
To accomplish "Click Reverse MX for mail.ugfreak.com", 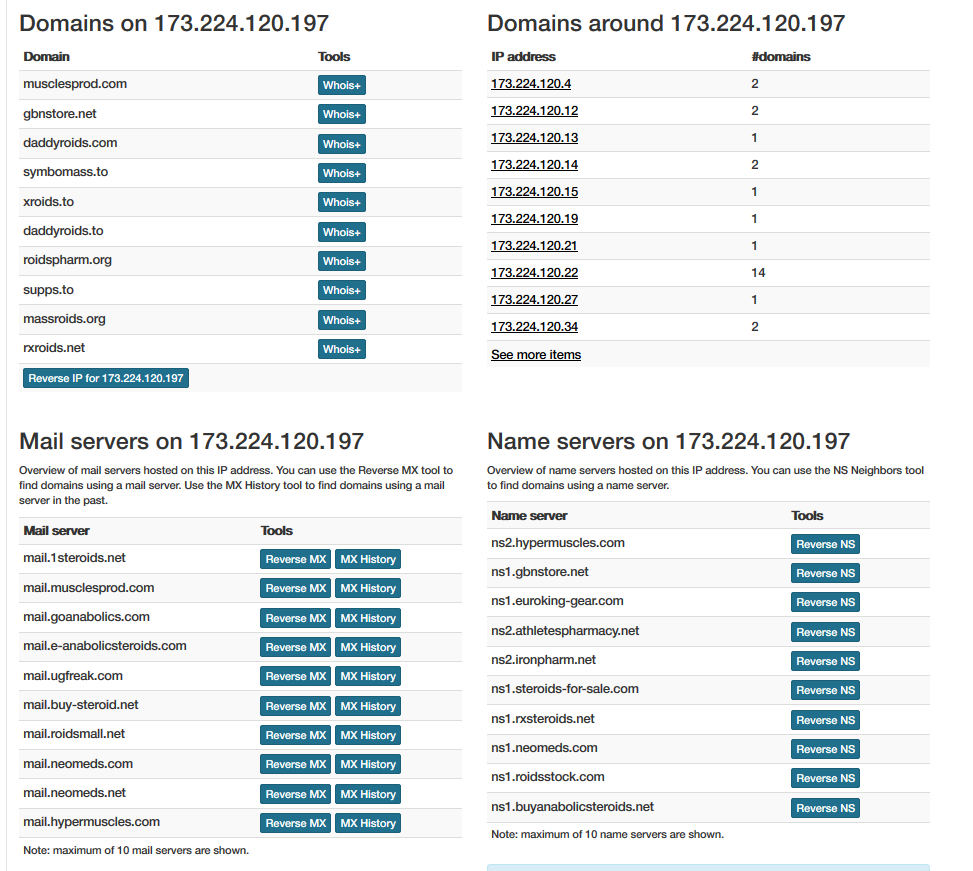I will (x=295, y=676).
